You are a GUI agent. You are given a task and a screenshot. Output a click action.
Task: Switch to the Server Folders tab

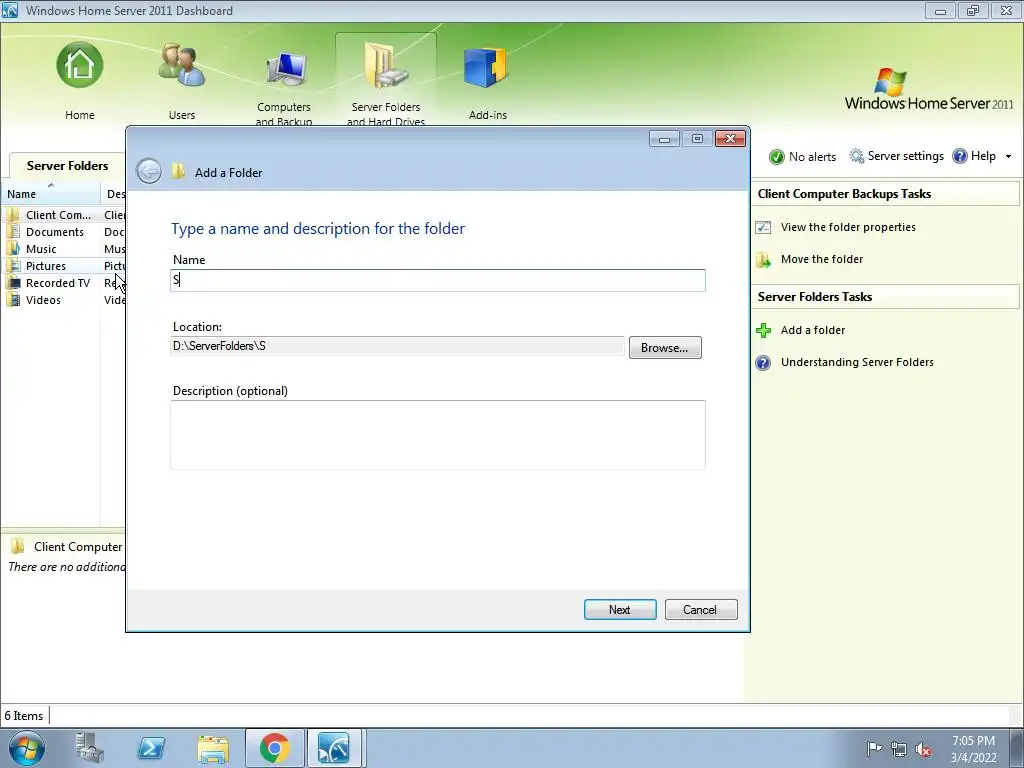tap(67, 166)
